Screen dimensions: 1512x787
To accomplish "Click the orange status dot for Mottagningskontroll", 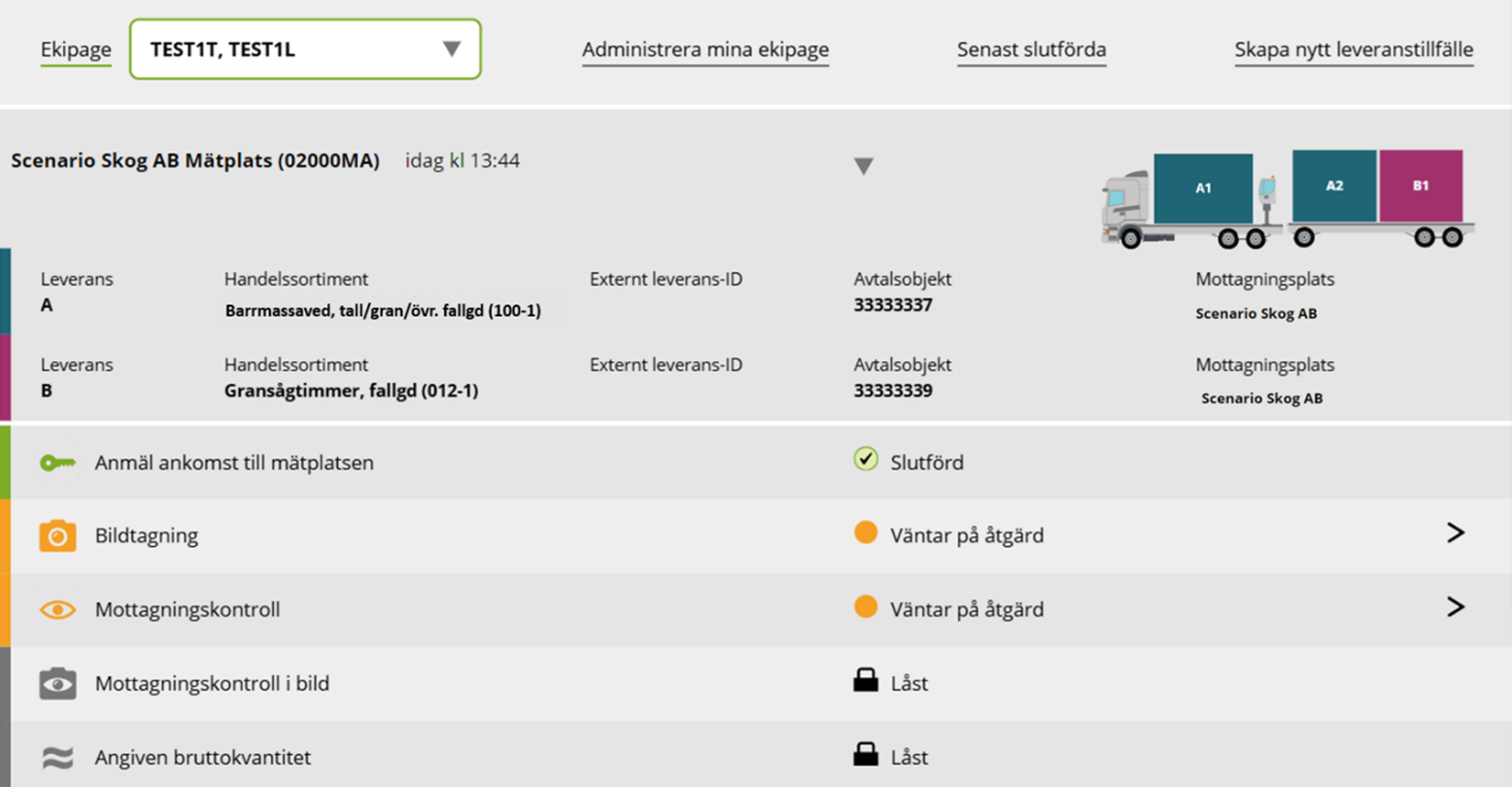I will click(x=865, y=607).
